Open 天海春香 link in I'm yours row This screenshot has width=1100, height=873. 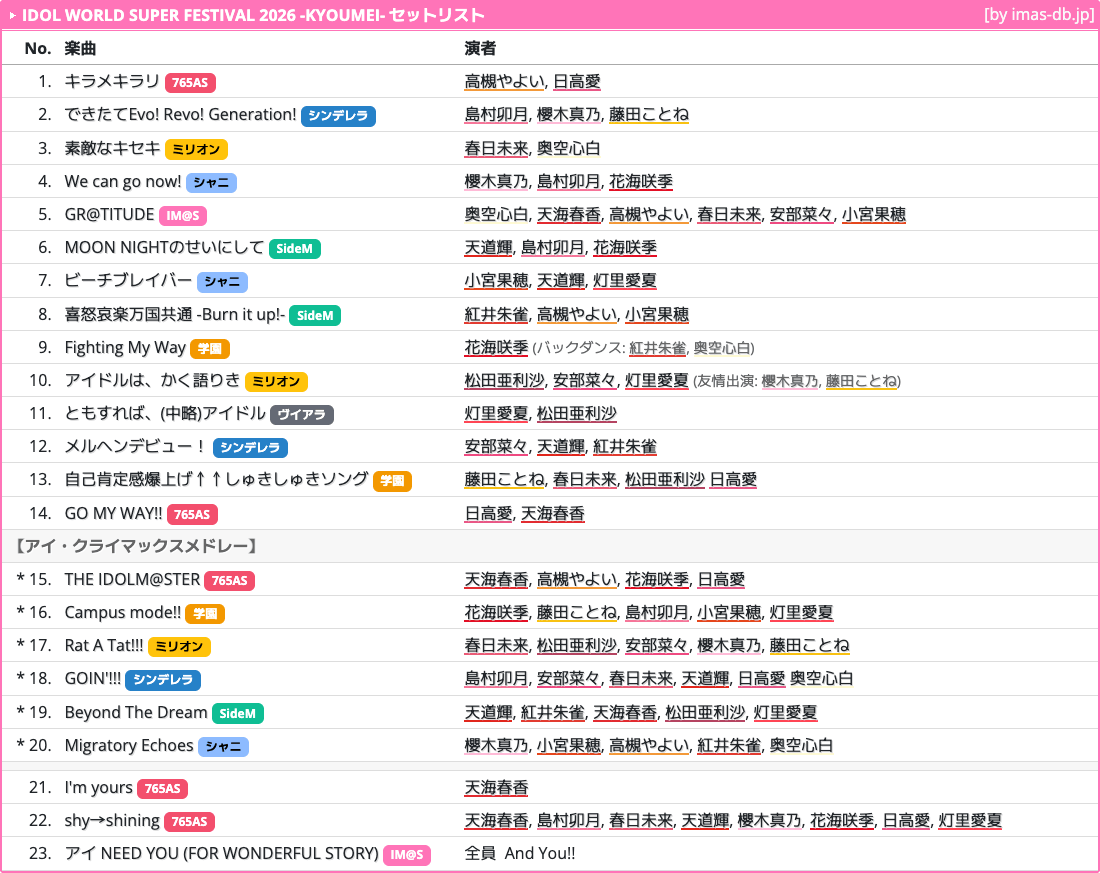pos(496,787)
